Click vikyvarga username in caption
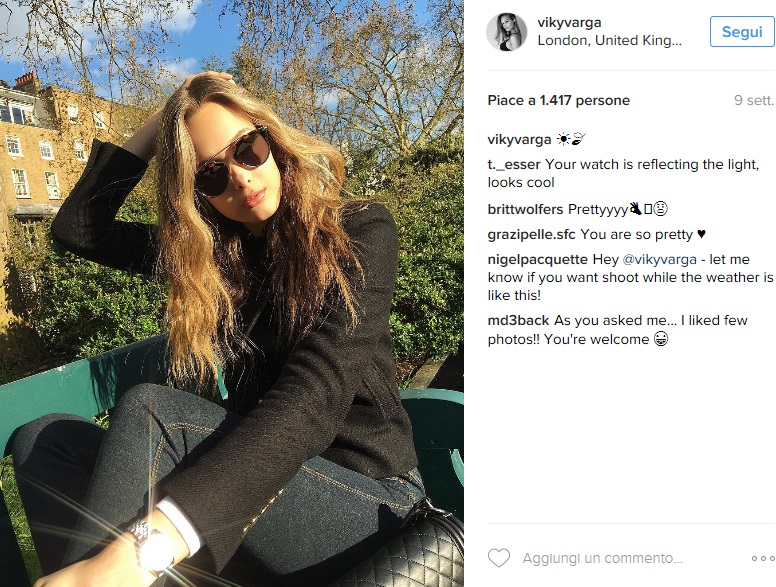Viewport: 776px width, 587px height. click(519, 140)
